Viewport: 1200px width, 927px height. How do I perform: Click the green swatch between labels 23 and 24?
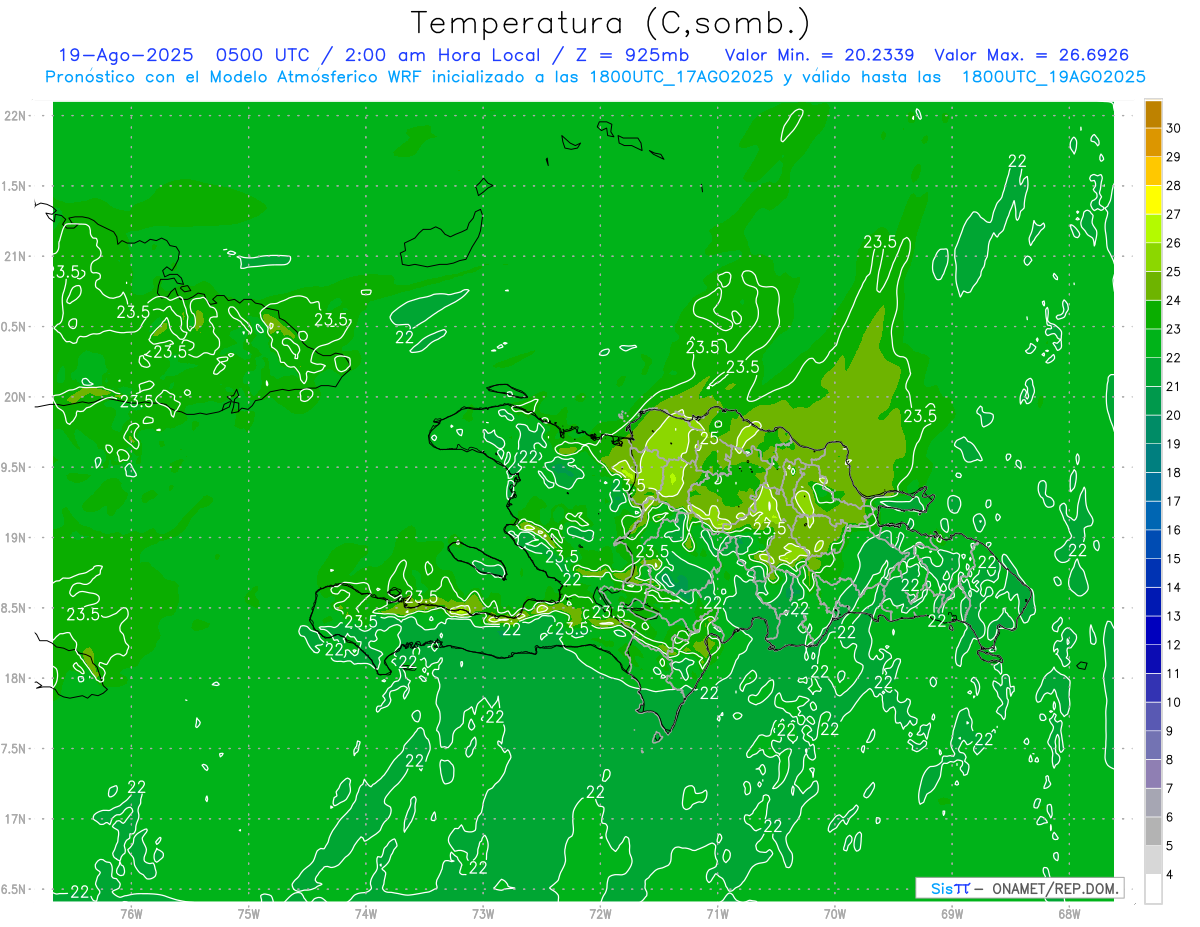coord(1153,315)
